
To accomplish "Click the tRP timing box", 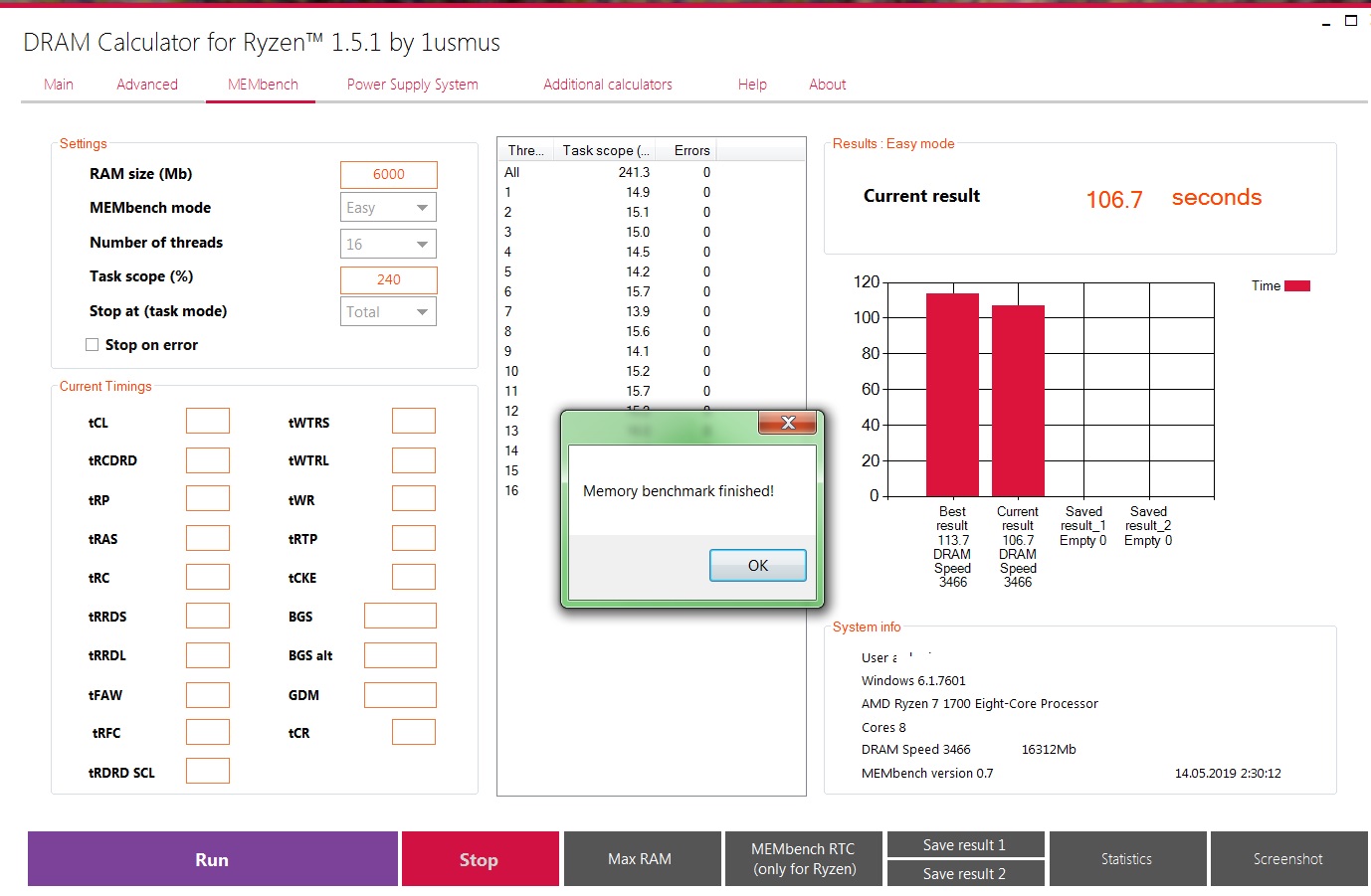I will 208,499.
